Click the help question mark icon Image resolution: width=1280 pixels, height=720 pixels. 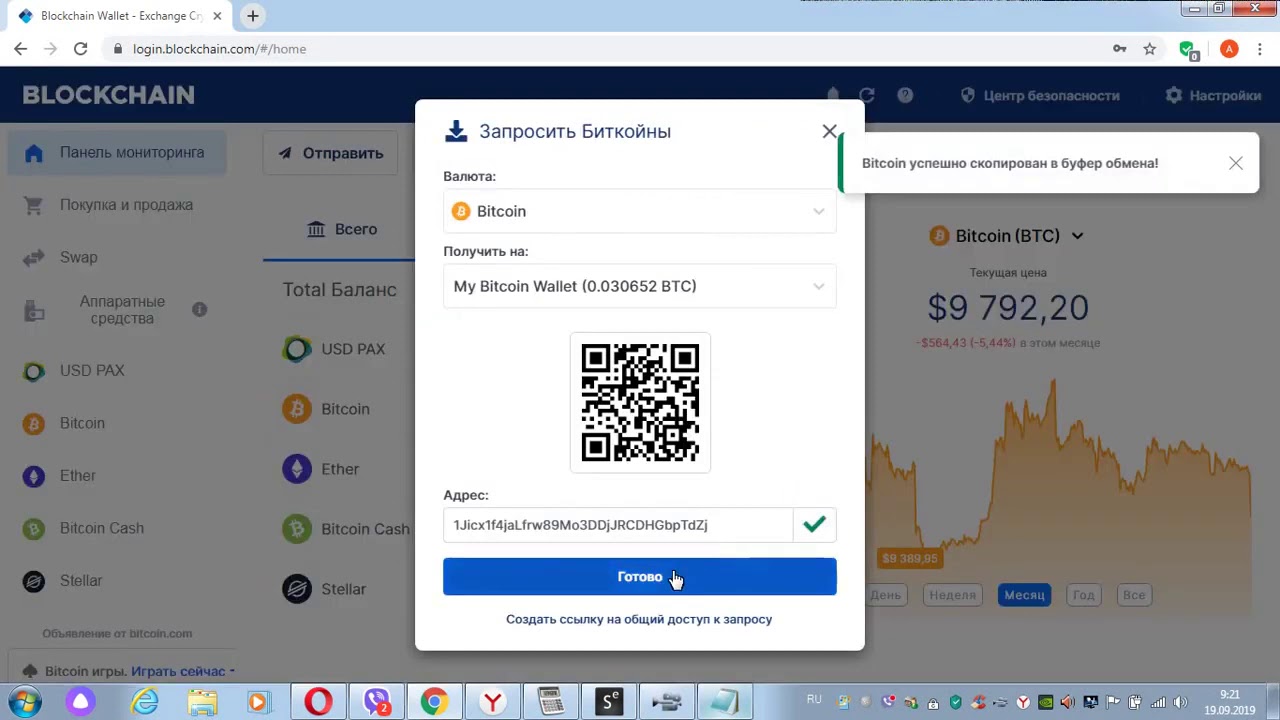(x=905, y=95)
